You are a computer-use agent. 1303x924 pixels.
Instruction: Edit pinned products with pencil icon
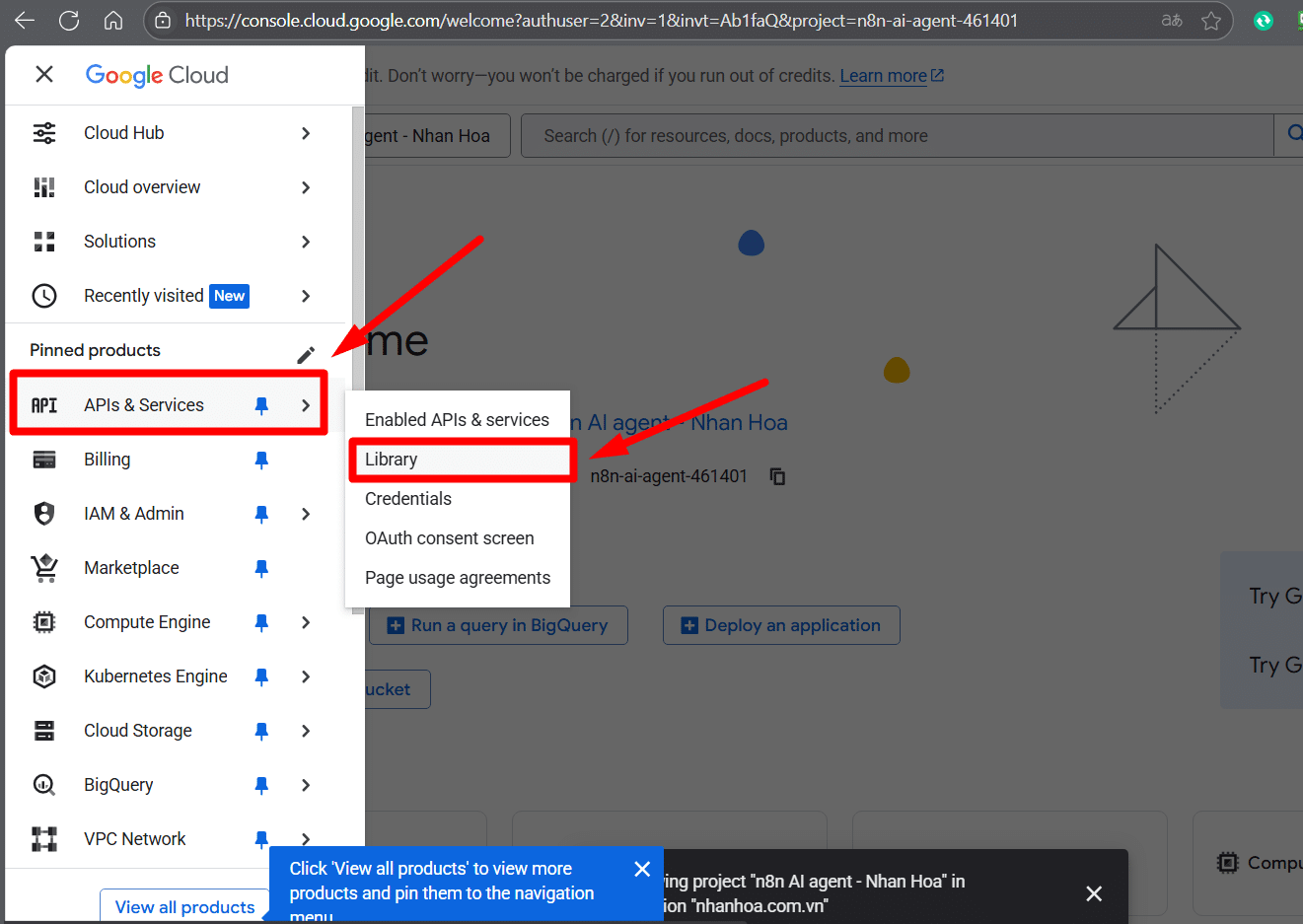pos(306,354)
